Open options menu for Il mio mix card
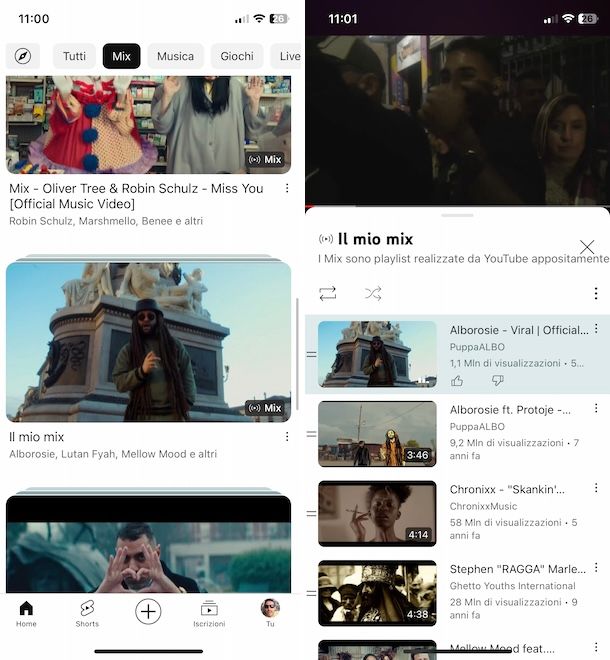This screenshot has height=660, width=610. 287,436
